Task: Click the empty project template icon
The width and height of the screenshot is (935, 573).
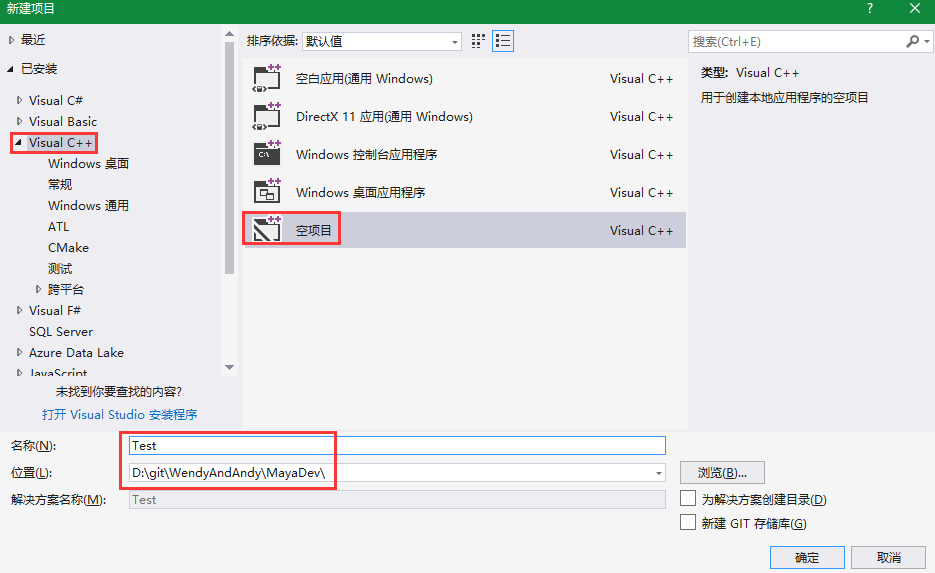Action: click(x=267, y=230)
